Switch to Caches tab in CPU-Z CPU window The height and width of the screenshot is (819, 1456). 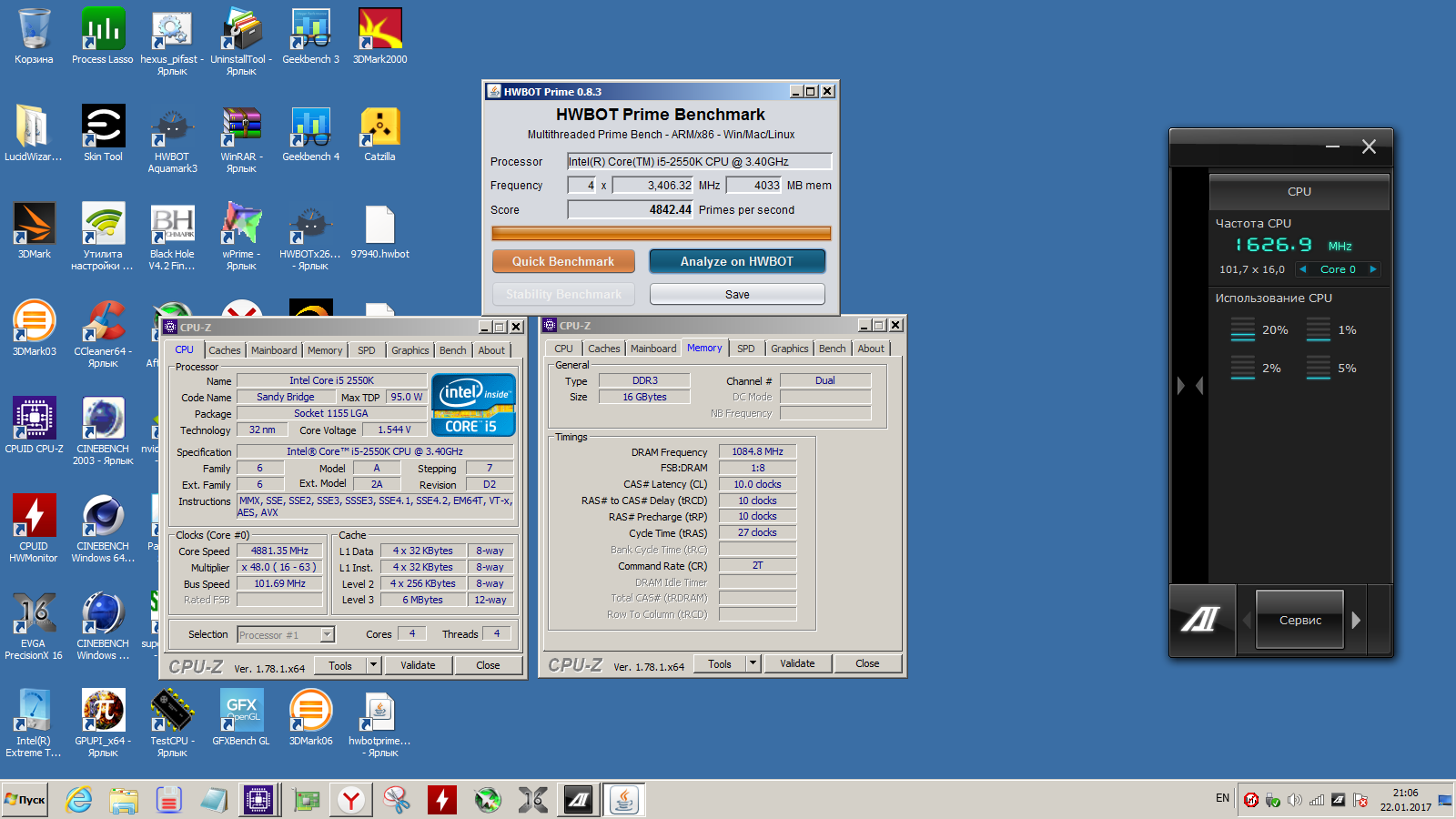225,350
